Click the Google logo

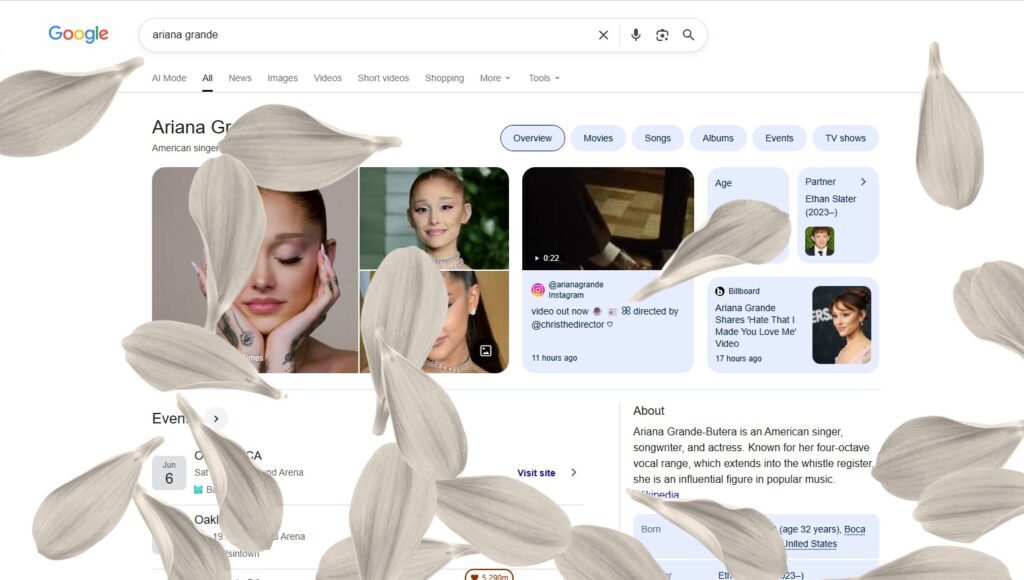78,34
